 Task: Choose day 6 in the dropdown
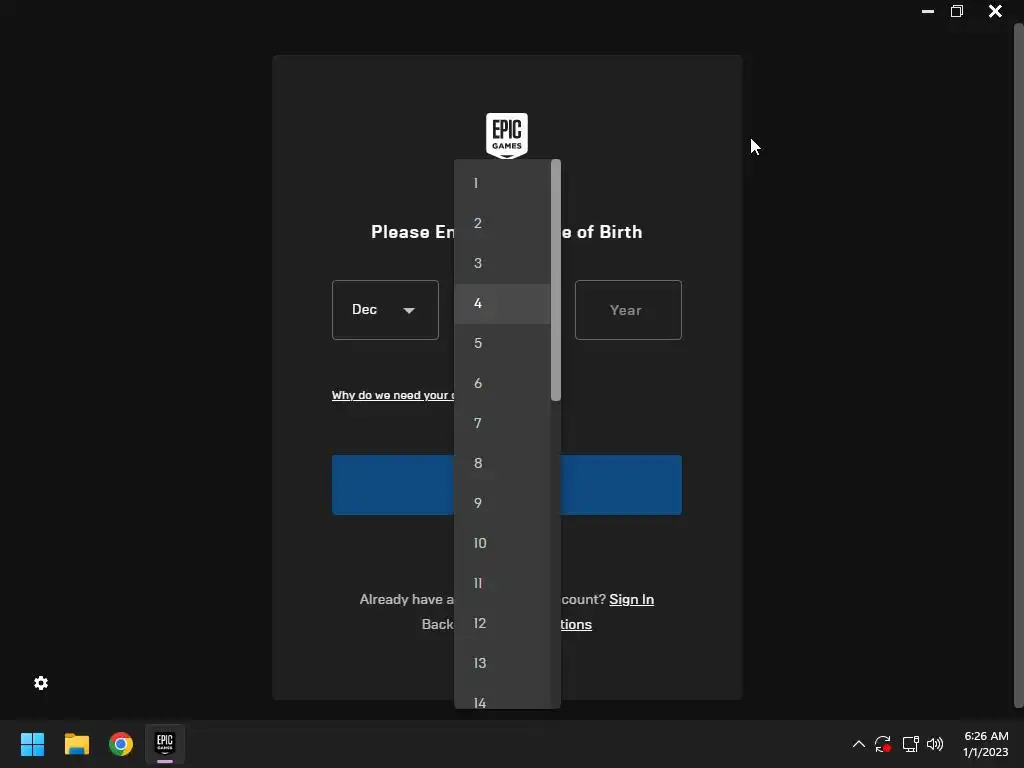coord(502,383)
